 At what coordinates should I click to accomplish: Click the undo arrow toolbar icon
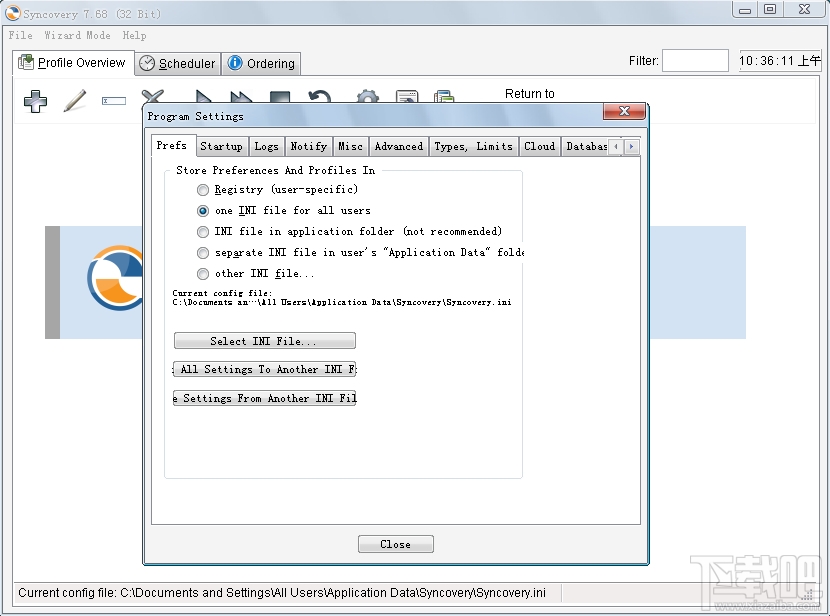click(x=319, y=97)
